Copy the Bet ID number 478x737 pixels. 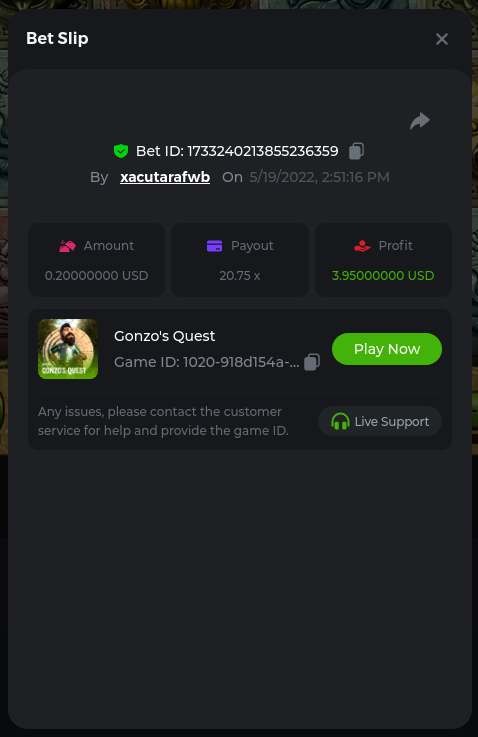click(x=356, y=151)
